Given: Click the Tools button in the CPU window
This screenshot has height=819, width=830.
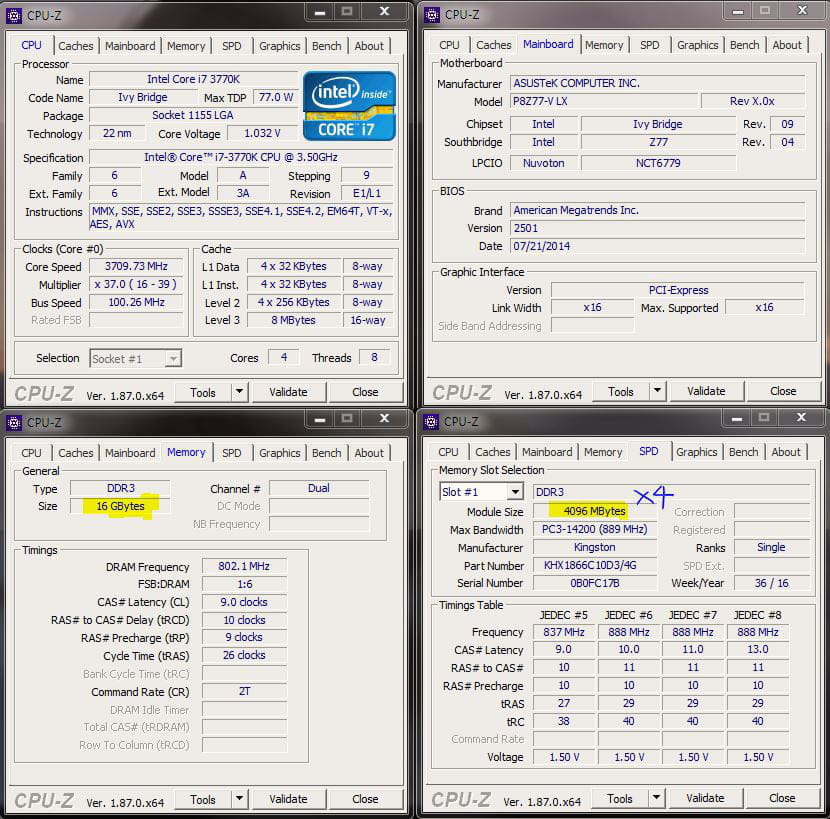Looking at the screenshot, I should [x=203, y=392].
